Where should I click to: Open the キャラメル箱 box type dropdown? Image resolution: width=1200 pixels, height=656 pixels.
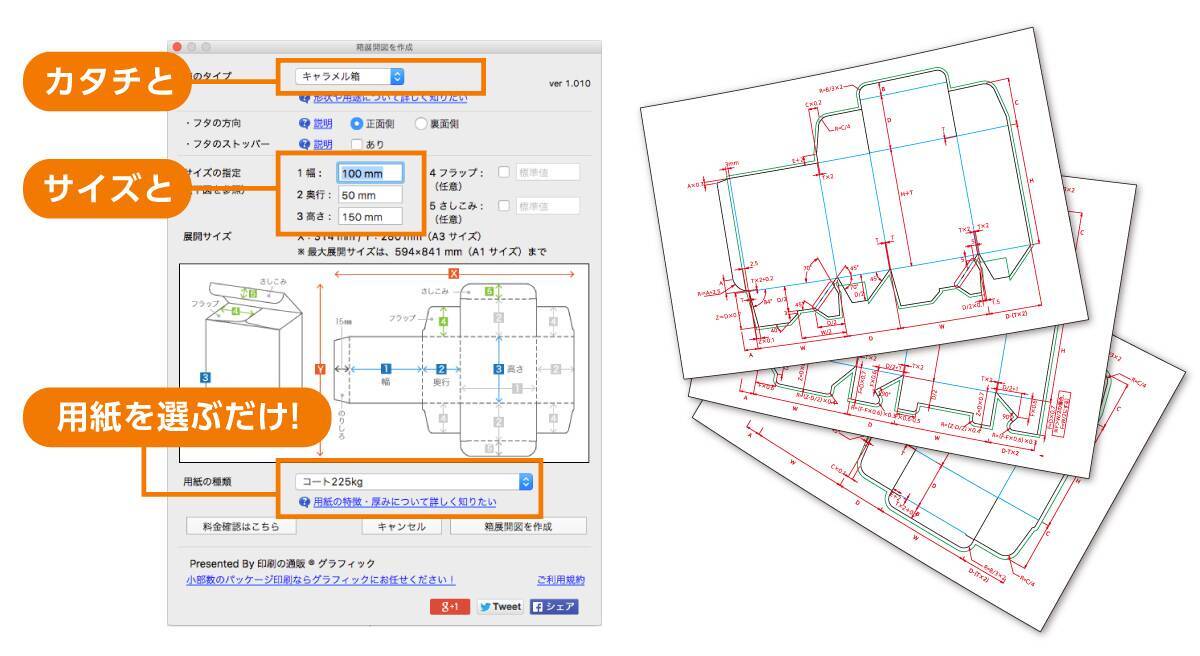click(x=350, y=76)
